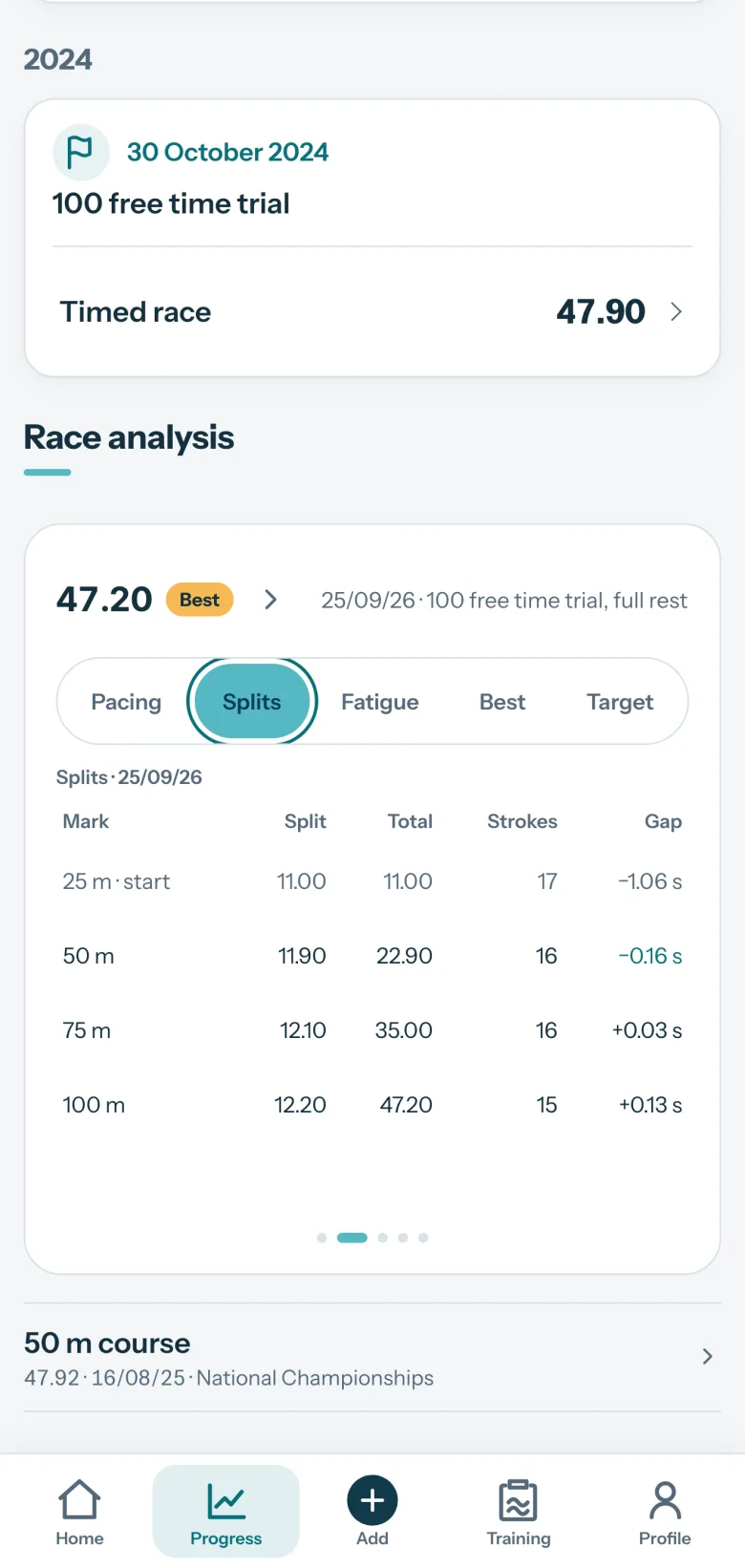Tap the Splits · 25/09/26 caption
The height and width of the screenshot is (1568, 745).
129,777
